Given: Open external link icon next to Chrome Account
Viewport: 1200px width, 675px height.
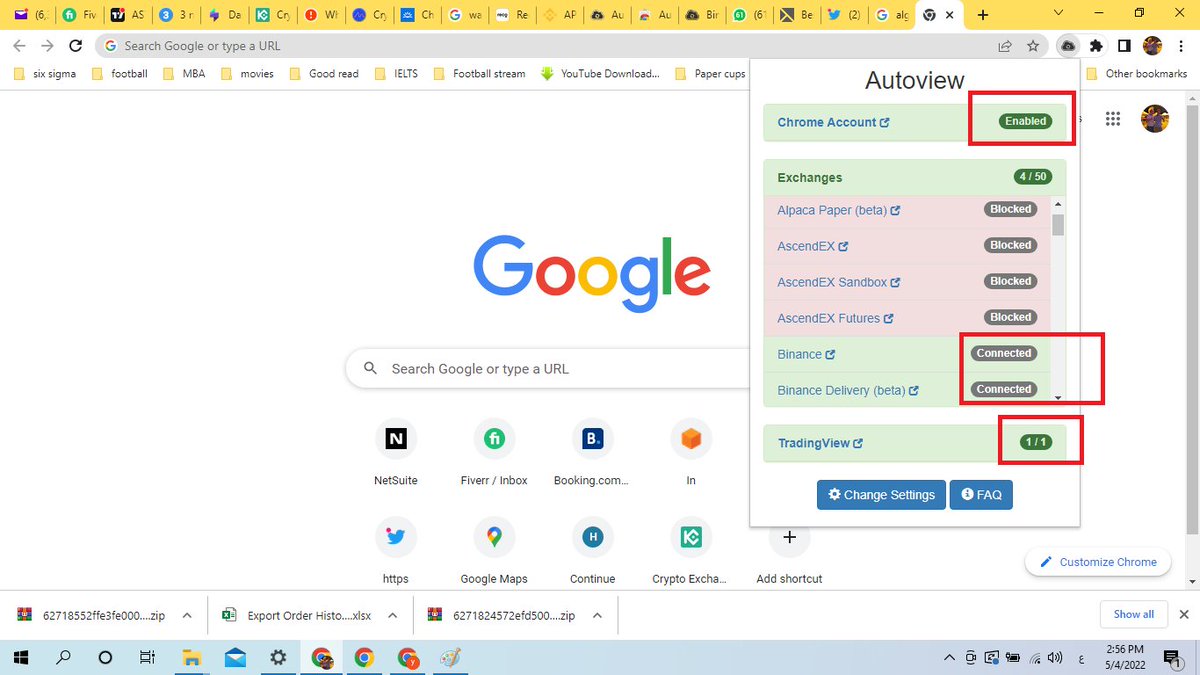Looking at the screenshot, I should (884, 123).
